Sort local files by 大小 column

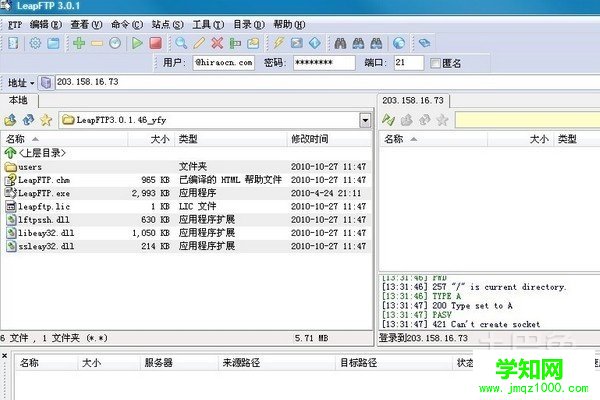(151, 139)
